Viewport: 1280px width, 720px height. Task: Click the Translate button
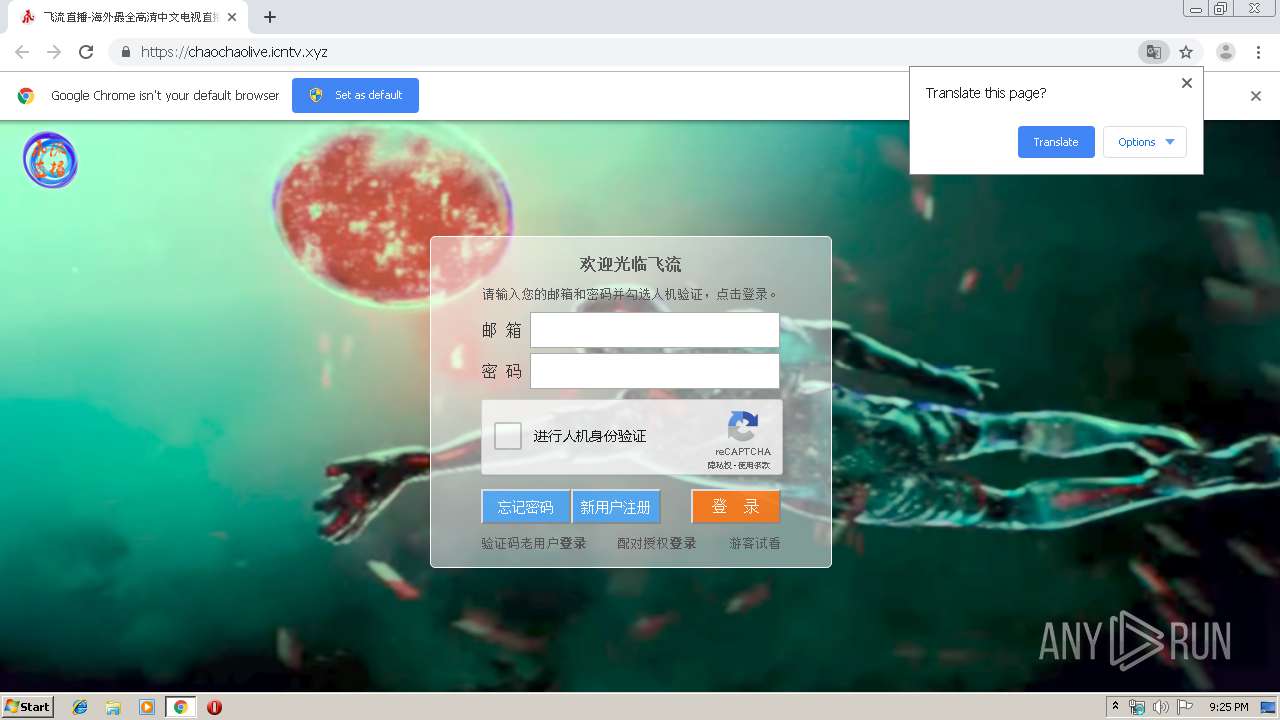click(x=1056, y=142)
